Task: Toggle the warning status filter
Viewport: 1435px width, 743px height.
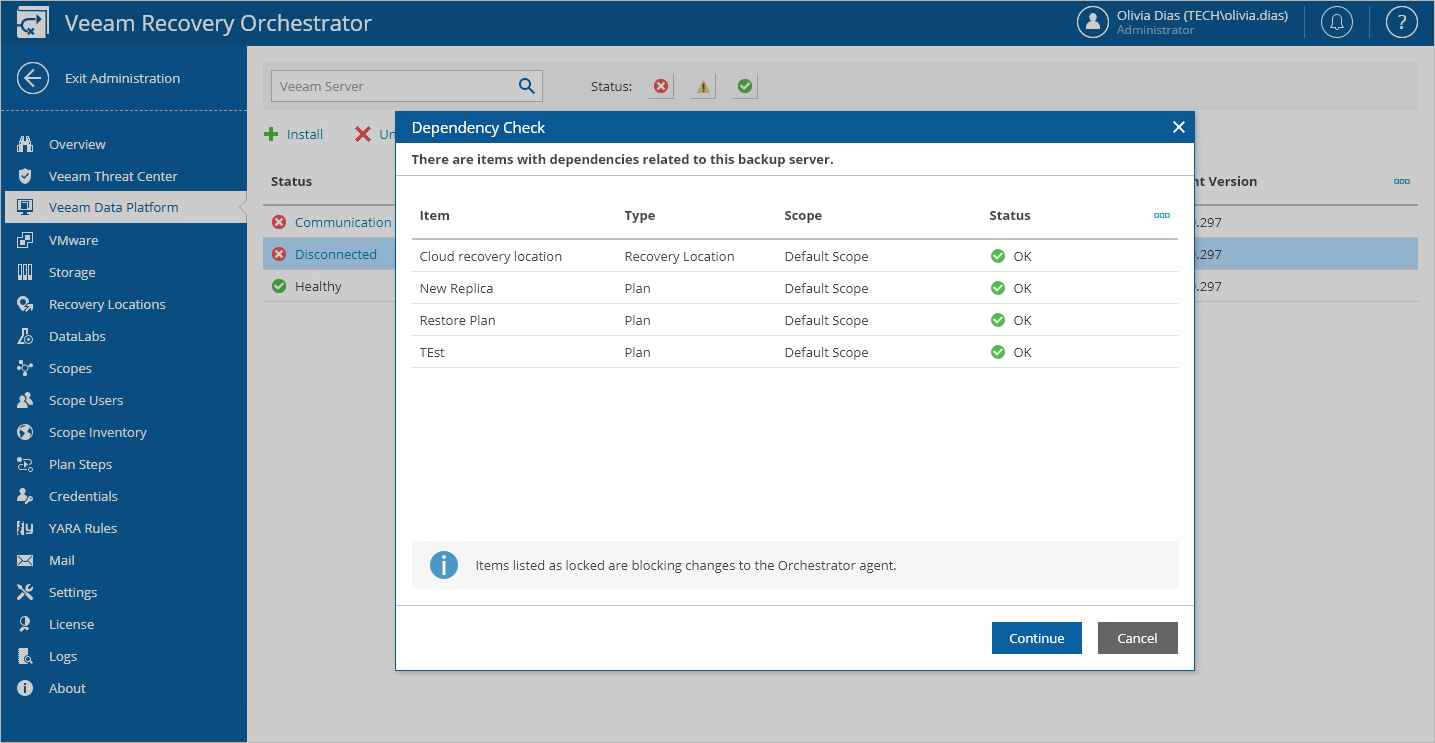Action: [x=703, y=86]
